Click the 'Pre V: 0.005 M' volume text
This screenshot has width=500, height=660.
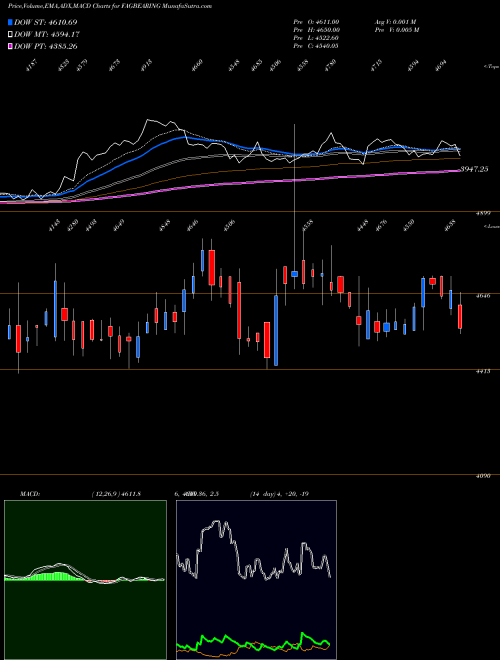pyautogui.click(x=396, y=30)
